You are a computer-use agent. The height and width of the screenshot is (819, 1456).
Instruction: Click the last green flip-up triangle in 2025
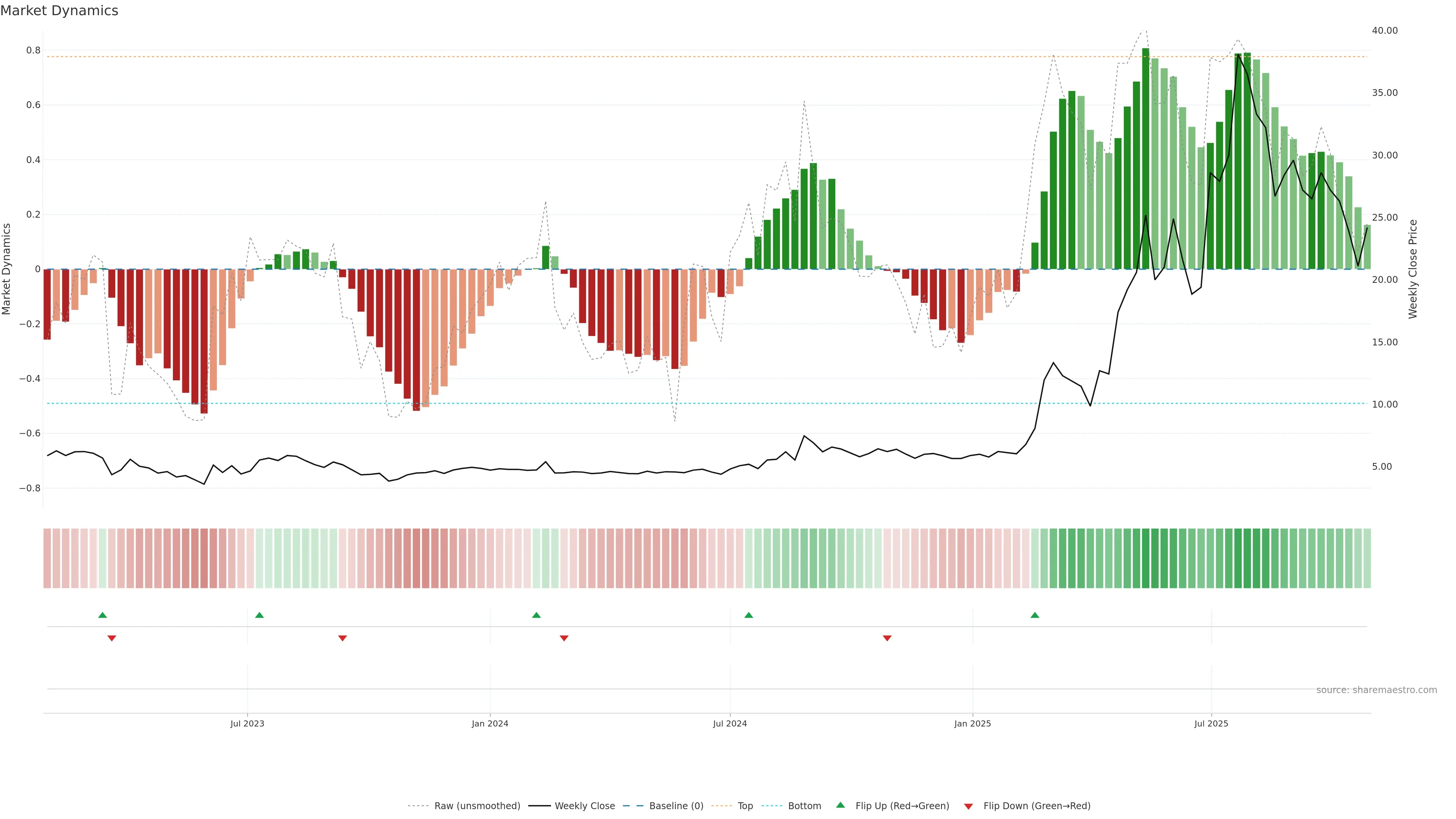pos(1034,615)
